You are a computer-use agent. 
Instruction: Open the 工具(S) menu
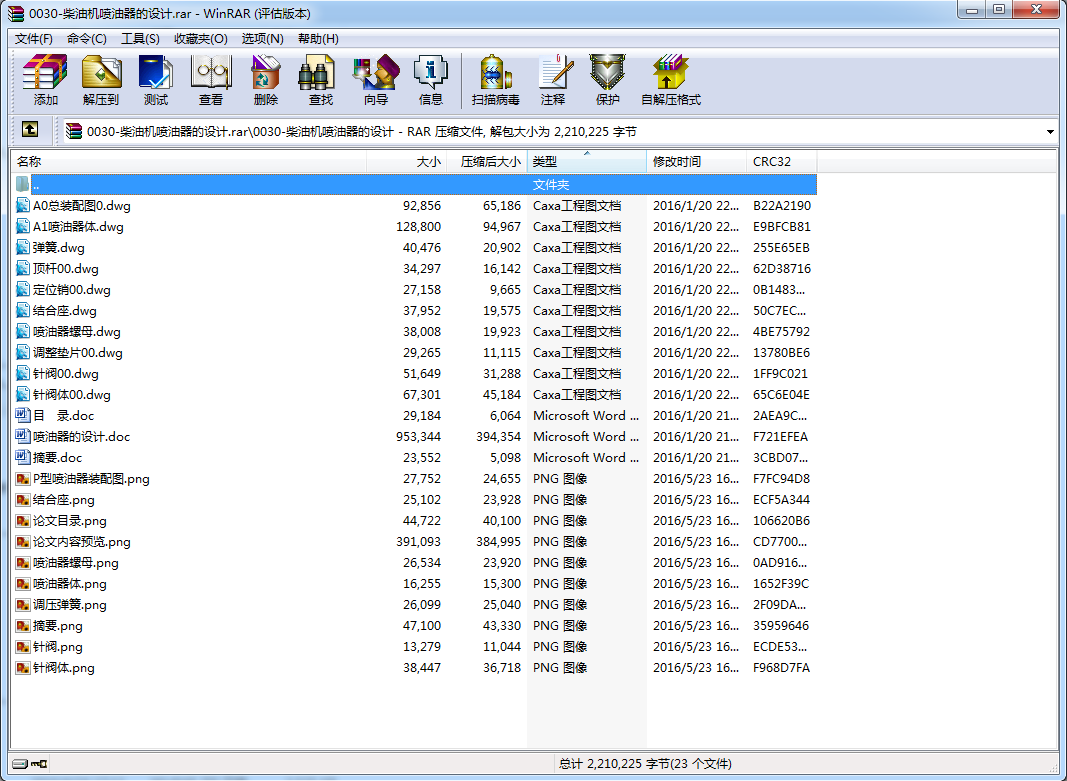coord(140,39)
